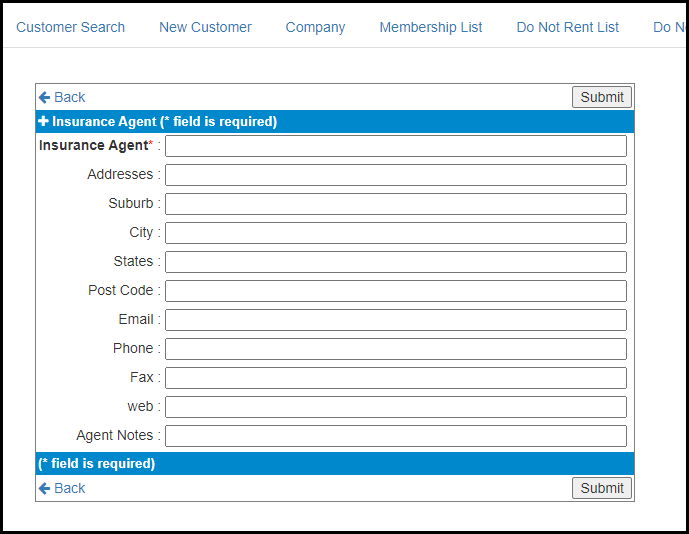Click into the Addresses field

[x=396, y=175]
